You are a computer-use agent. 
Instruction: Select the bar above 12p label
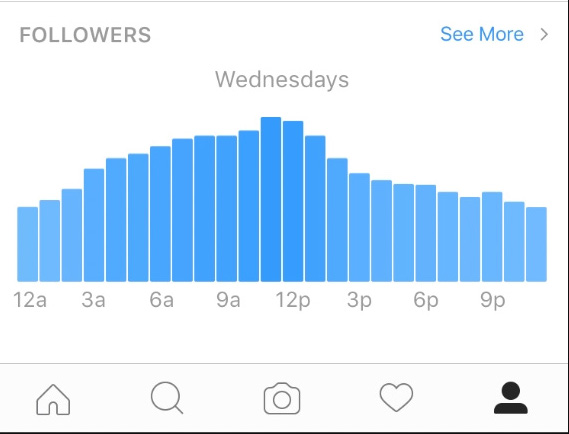(293, 201)
